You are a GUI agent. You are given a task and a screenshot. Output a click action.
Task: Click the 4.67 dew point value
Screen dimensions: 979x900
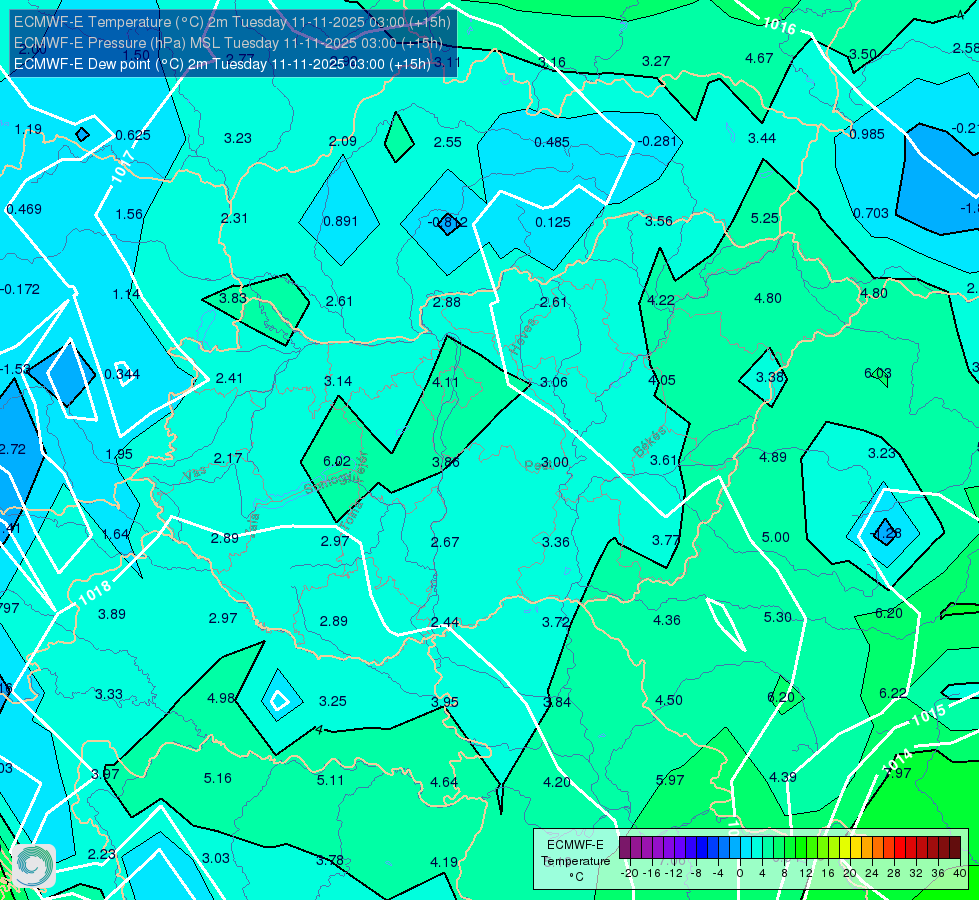pyautogui.click(x=759, y=58)
